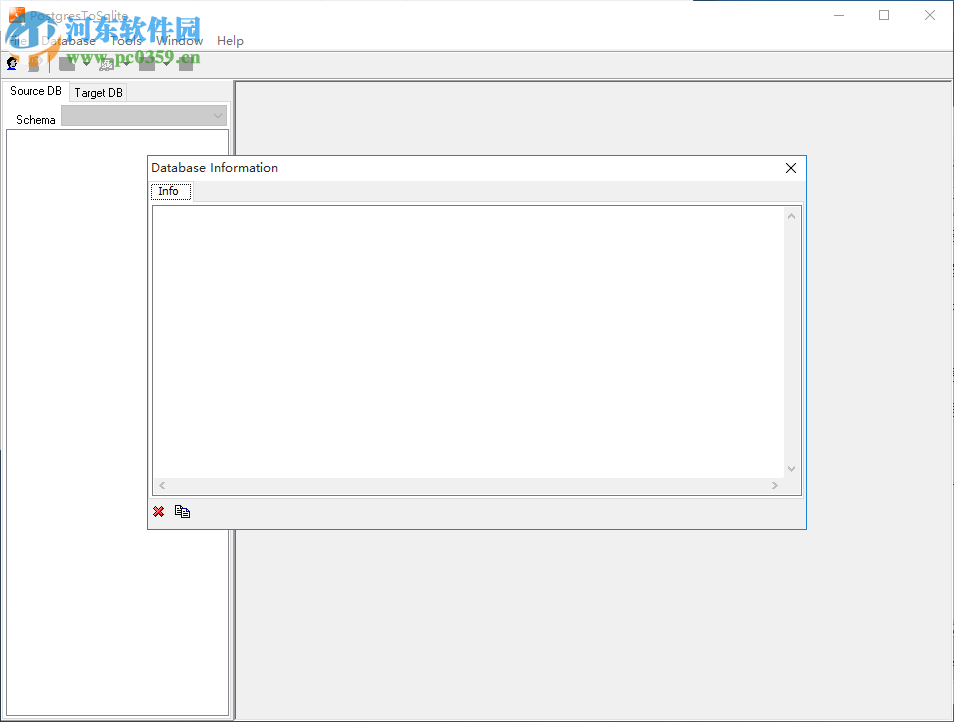Click the PostgresToSqlite application icon in title bar
The height and width of the screenshot is (722, 954).
18,15
